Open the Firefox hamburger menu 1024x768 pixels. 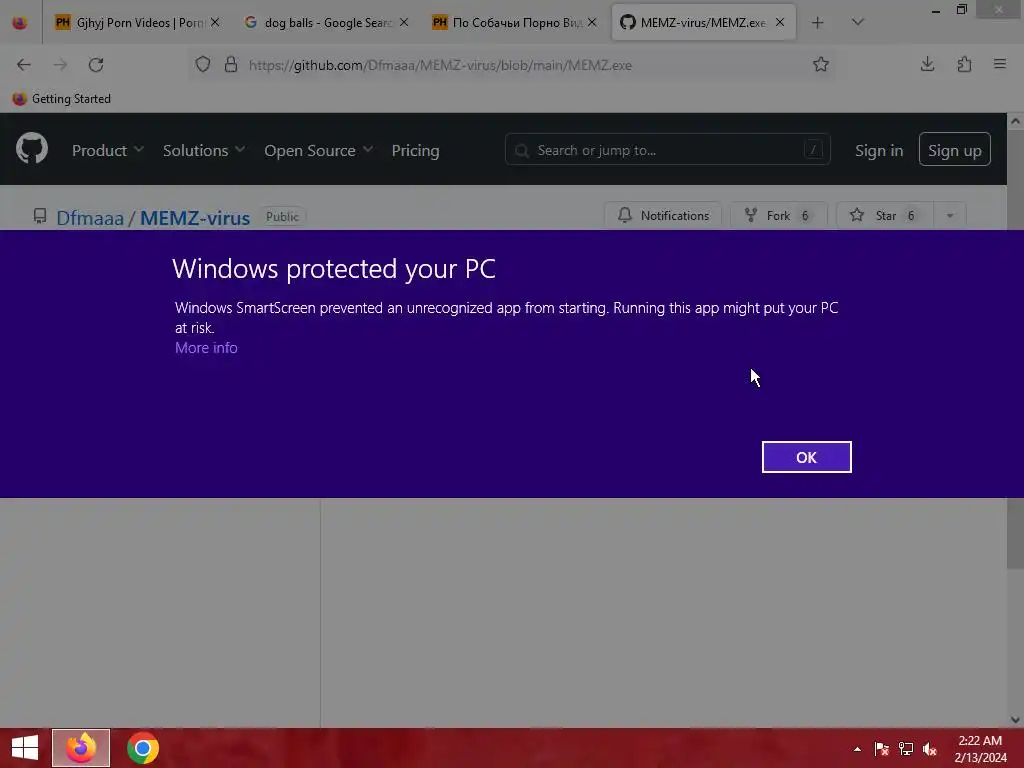pyautogui.click(x=1000, y=64)
